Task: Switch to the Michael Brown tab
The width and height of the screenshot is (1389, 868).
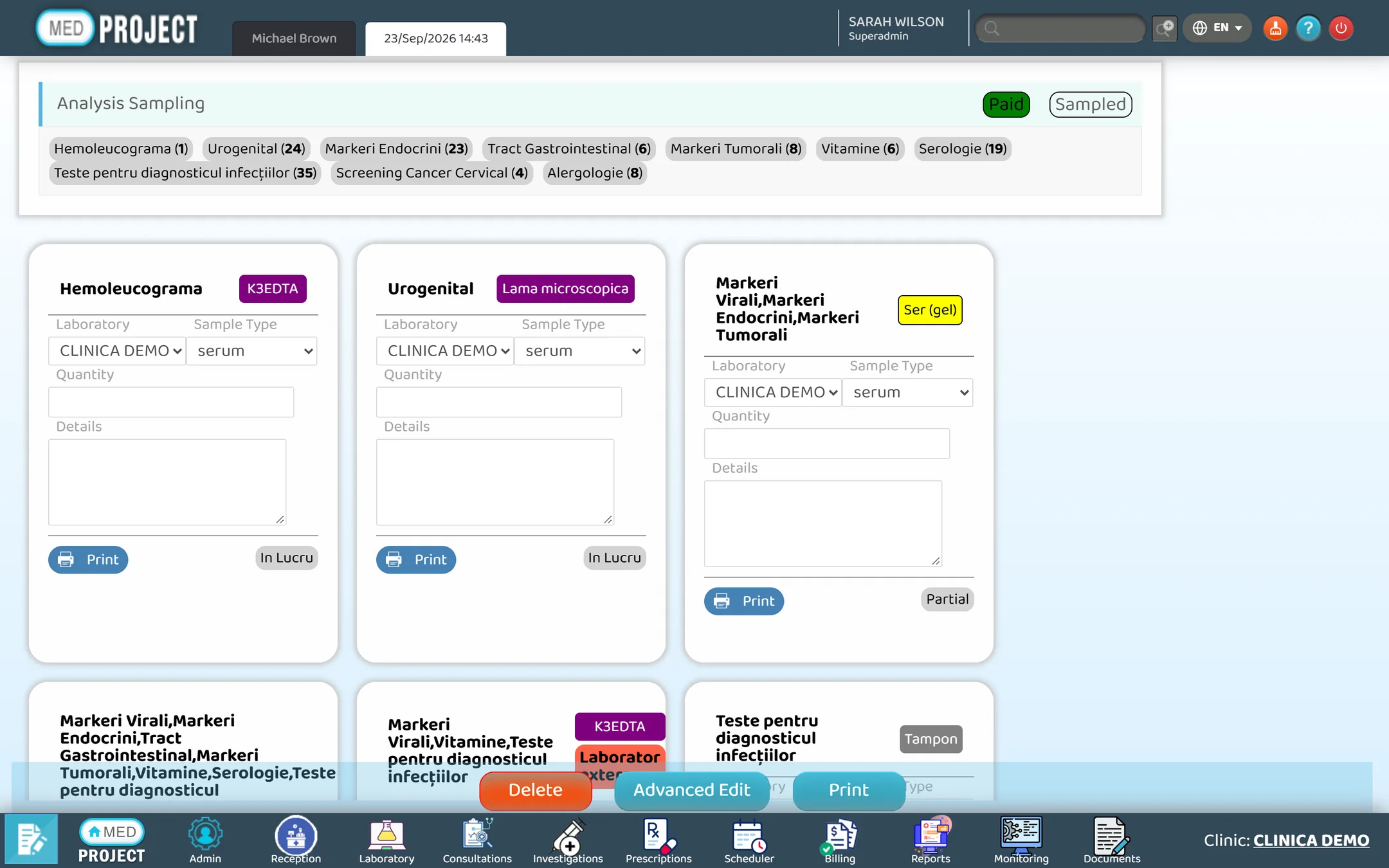Action: tap(294, 39)
